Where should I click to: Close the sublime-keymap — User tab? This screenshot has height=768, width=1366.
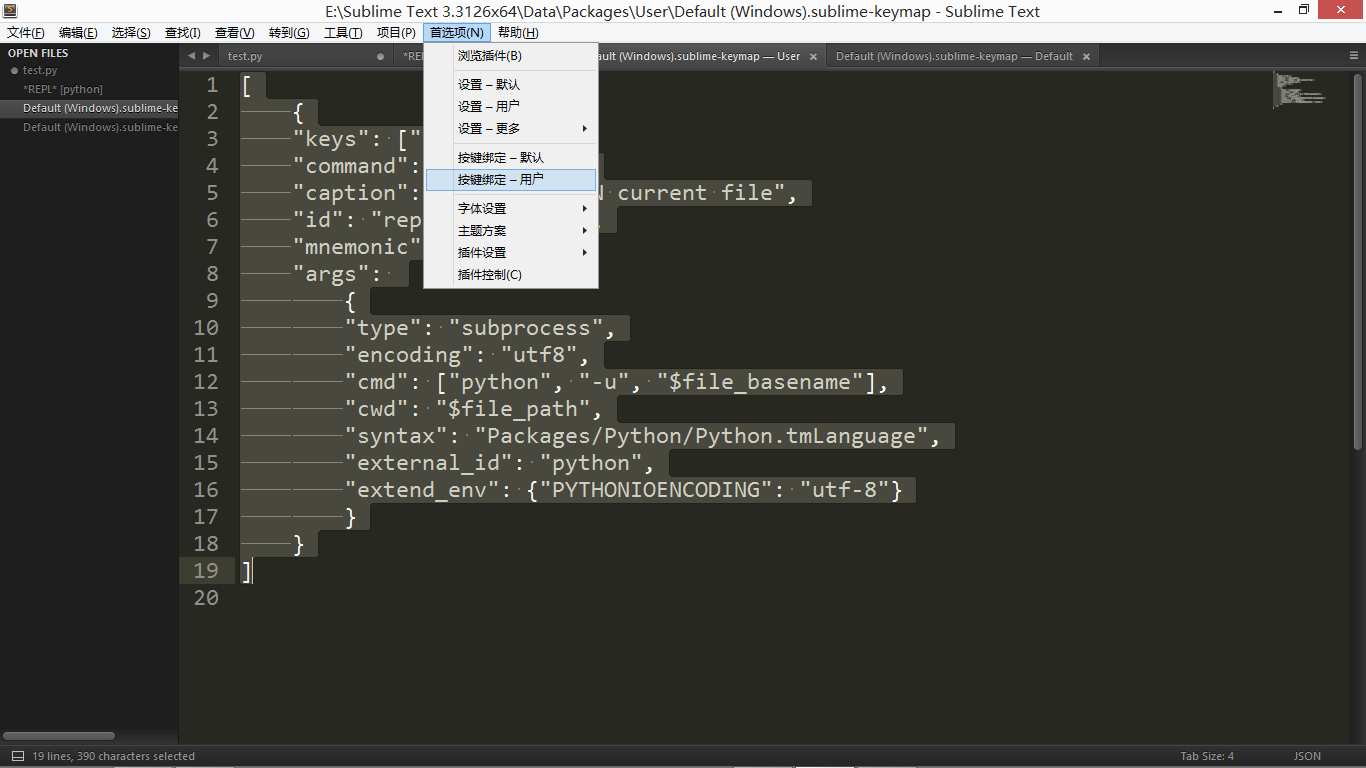814,57
